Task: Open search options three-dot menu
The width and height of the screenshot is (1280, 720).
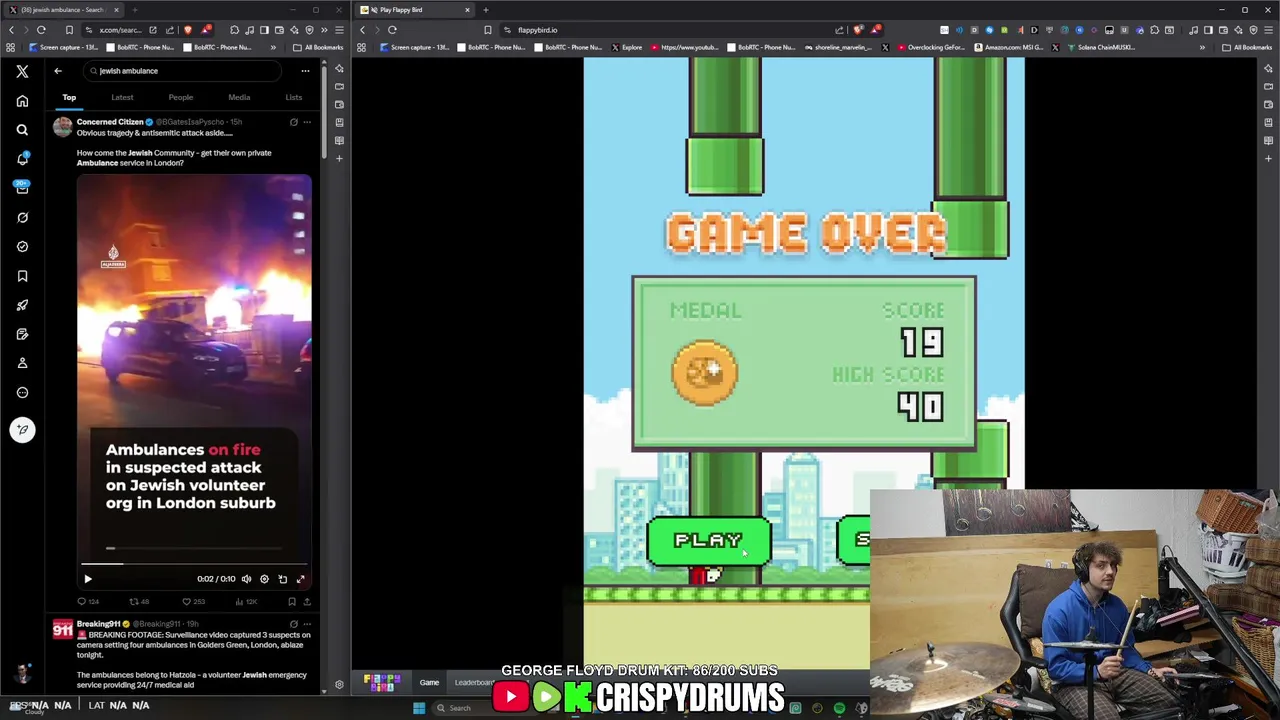Action: [305, 71]
